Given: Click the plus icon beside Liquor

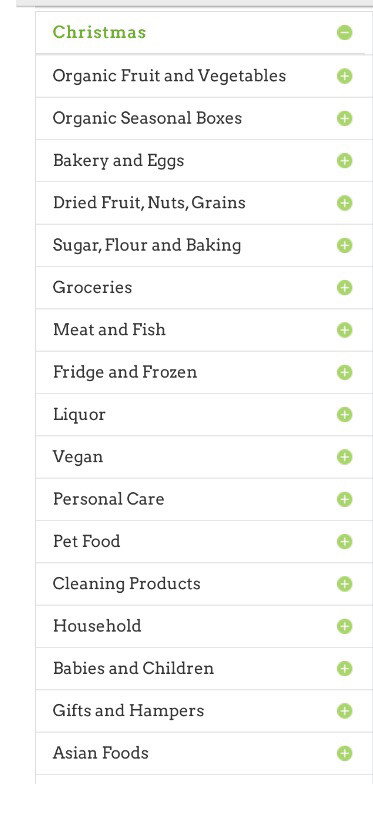Looking at the screenshot, I should pos(344,415).
